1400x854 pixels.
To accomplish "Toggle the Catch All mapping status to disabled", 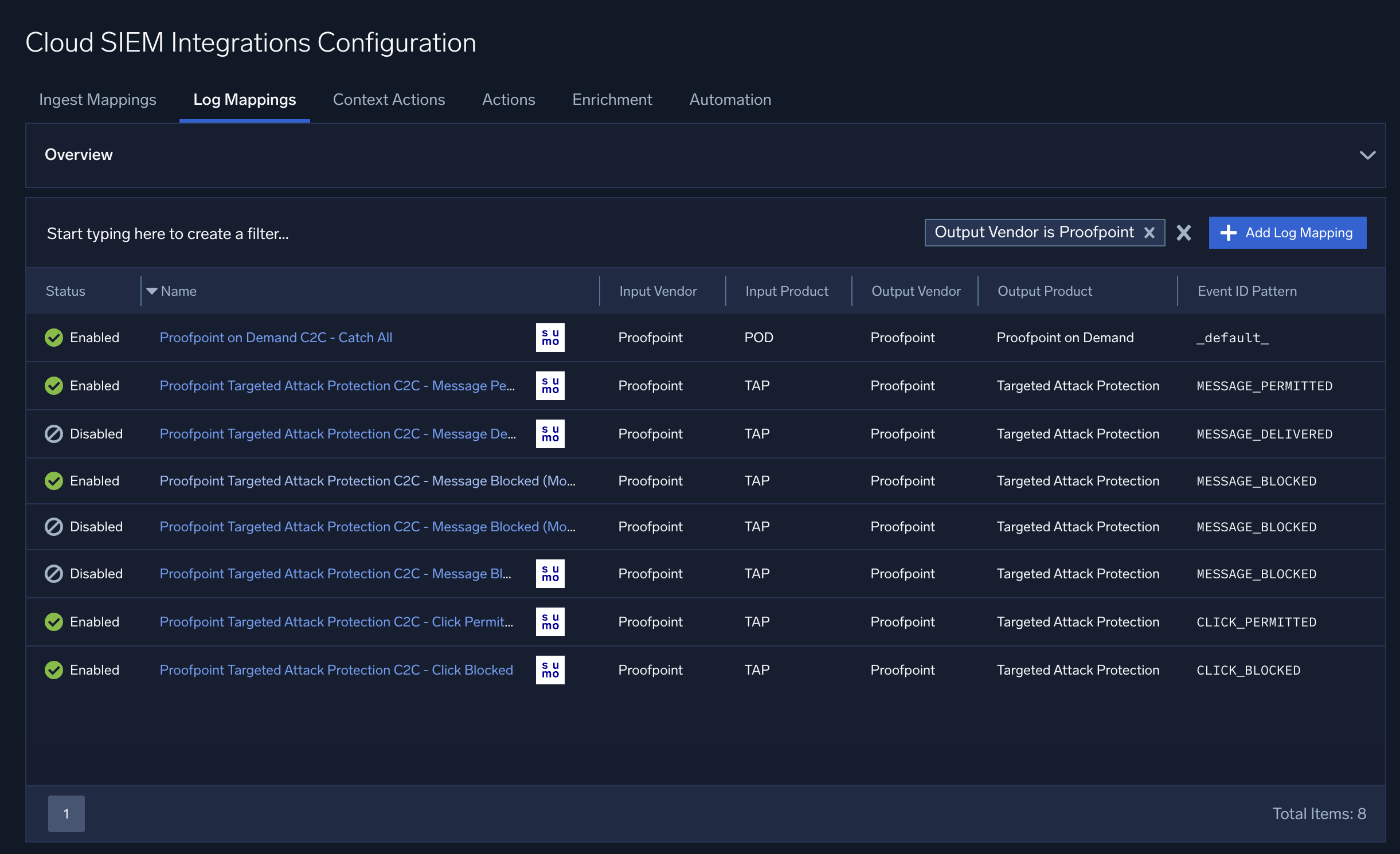I will pyautogui.click(x=53, y=338).
